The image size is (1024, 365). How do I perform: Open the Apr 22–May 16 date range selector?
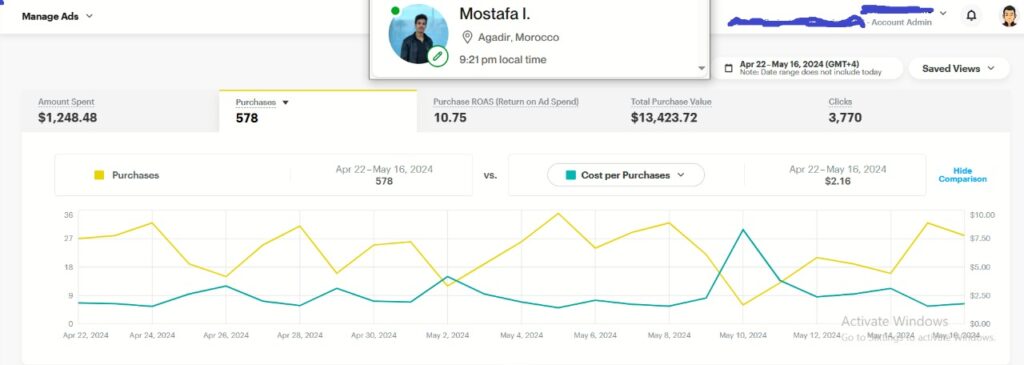click(x=808, y=68)
